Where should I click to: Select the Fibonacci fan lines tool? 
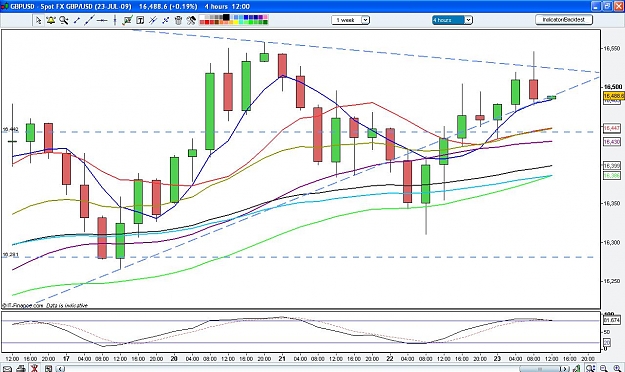165,20
